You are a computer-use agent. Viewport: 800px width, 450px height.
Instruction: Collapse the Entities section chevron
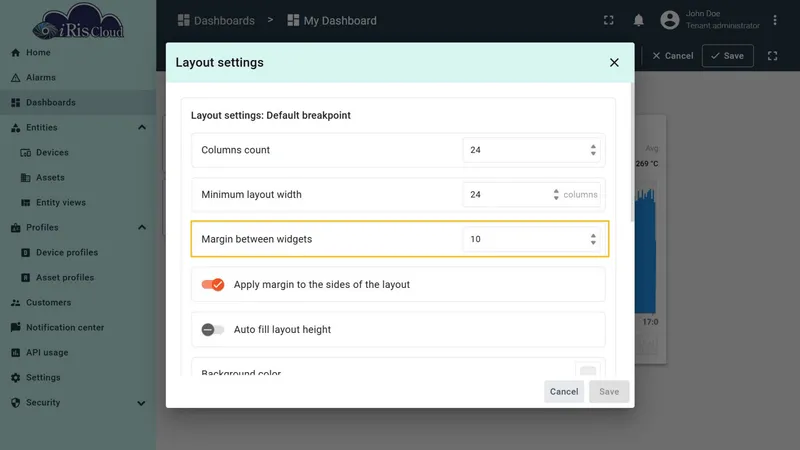(x=142, y=128)
